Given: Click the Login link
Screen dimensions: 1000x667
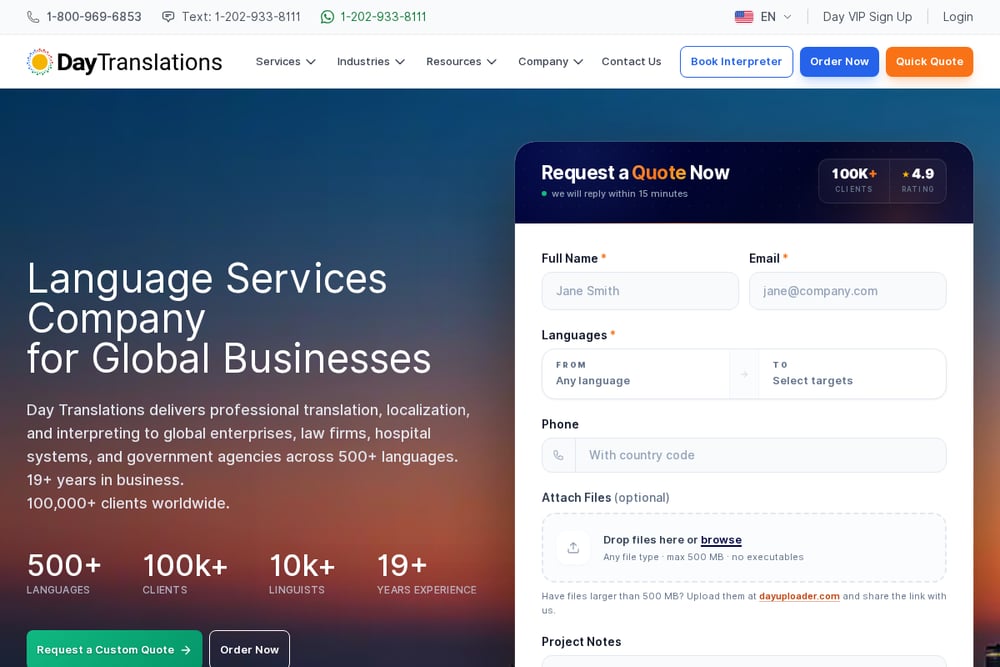Looking at the screenshot, I should coord(958,17).
